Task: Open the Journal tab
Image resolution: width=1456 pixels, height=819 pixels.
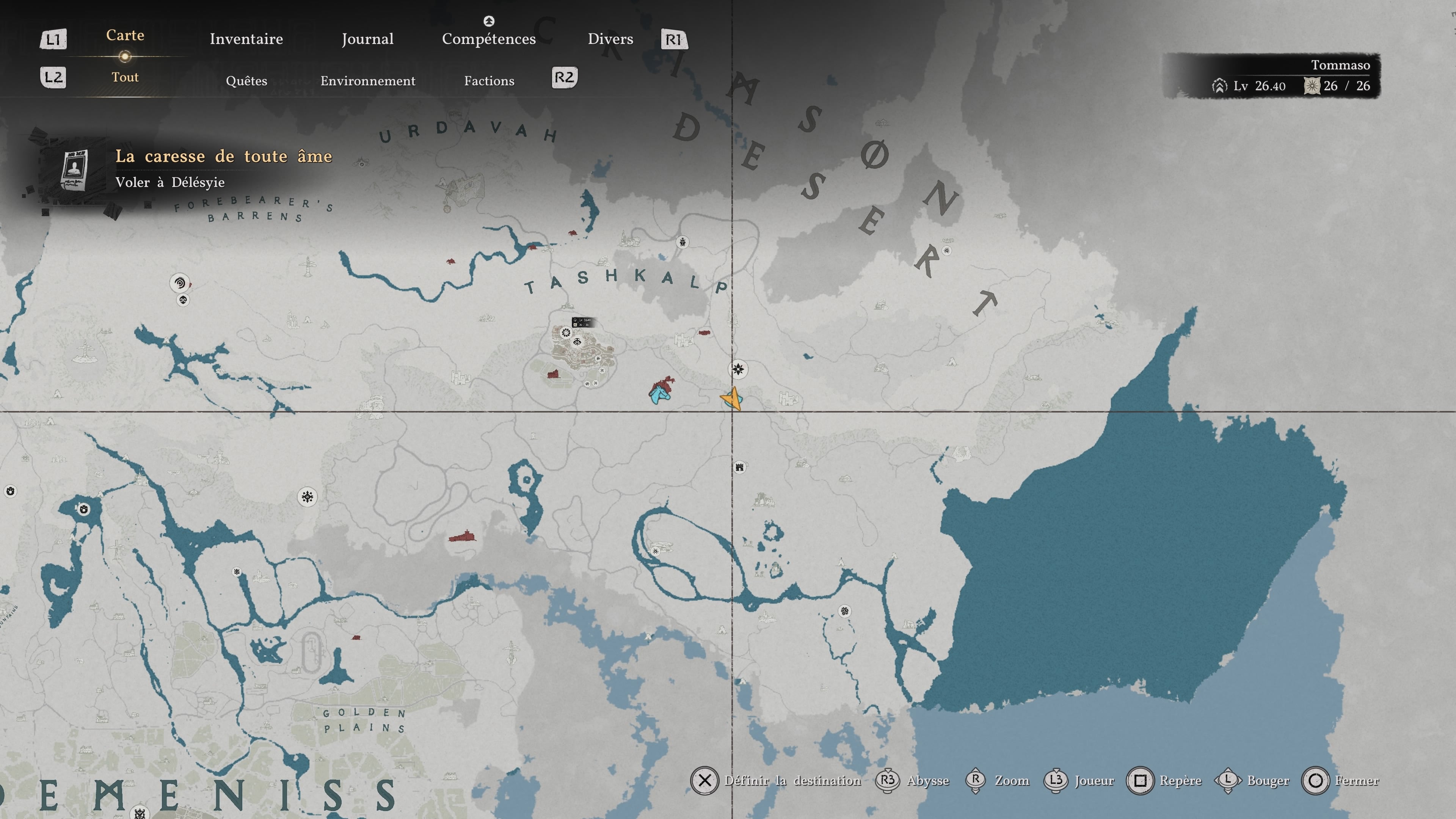Action: coord(367,39)
